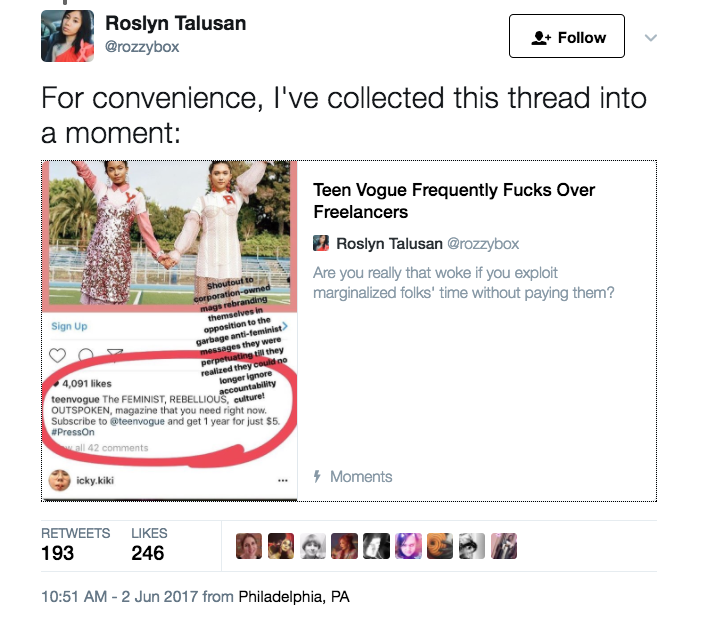Screen dimensions: 701x623
Task: View the 193 retweets list
Action: click(x=75, y=544)
